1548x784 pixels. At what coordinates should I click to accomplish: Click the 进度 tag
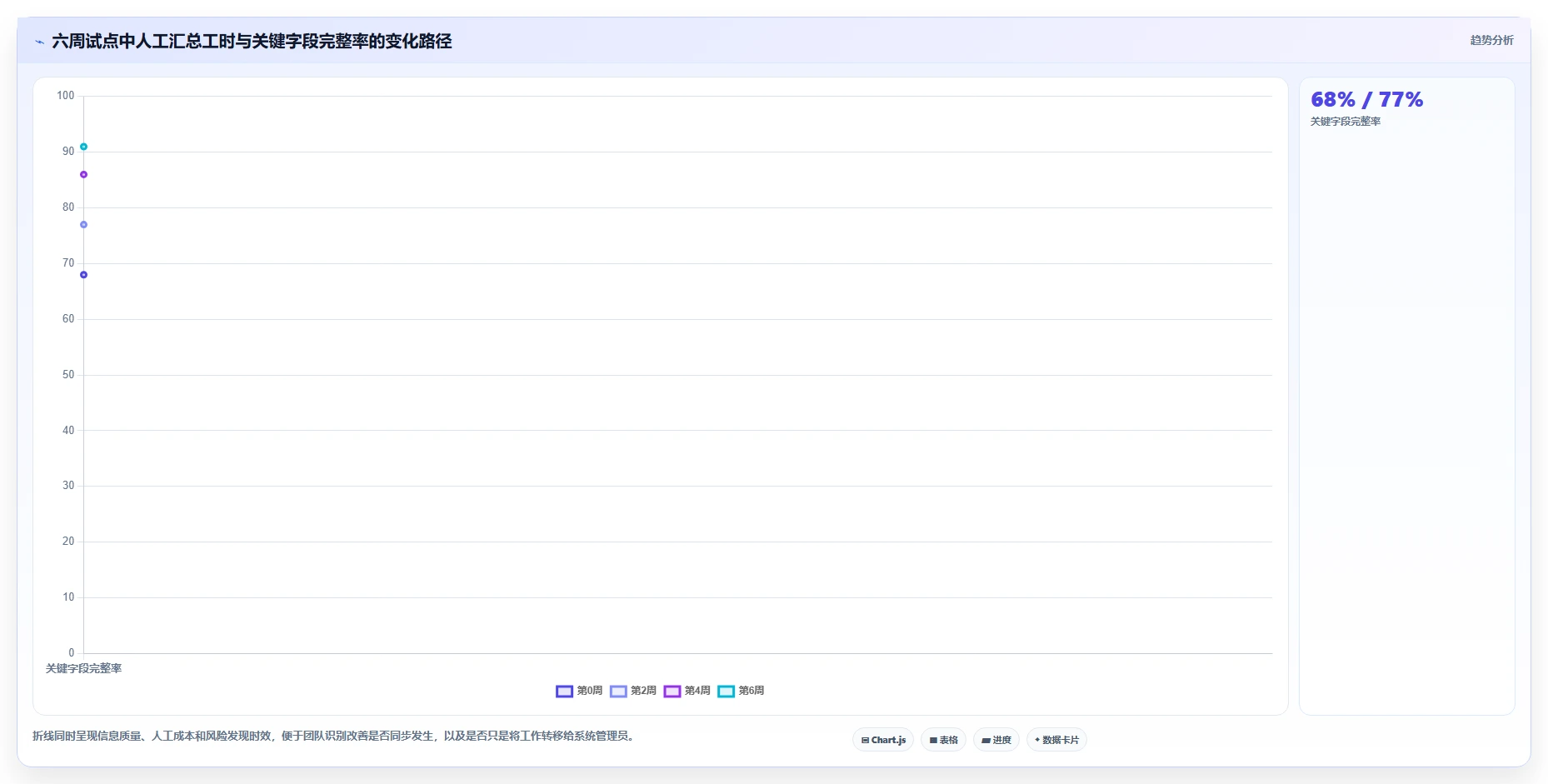coord(996,740)
